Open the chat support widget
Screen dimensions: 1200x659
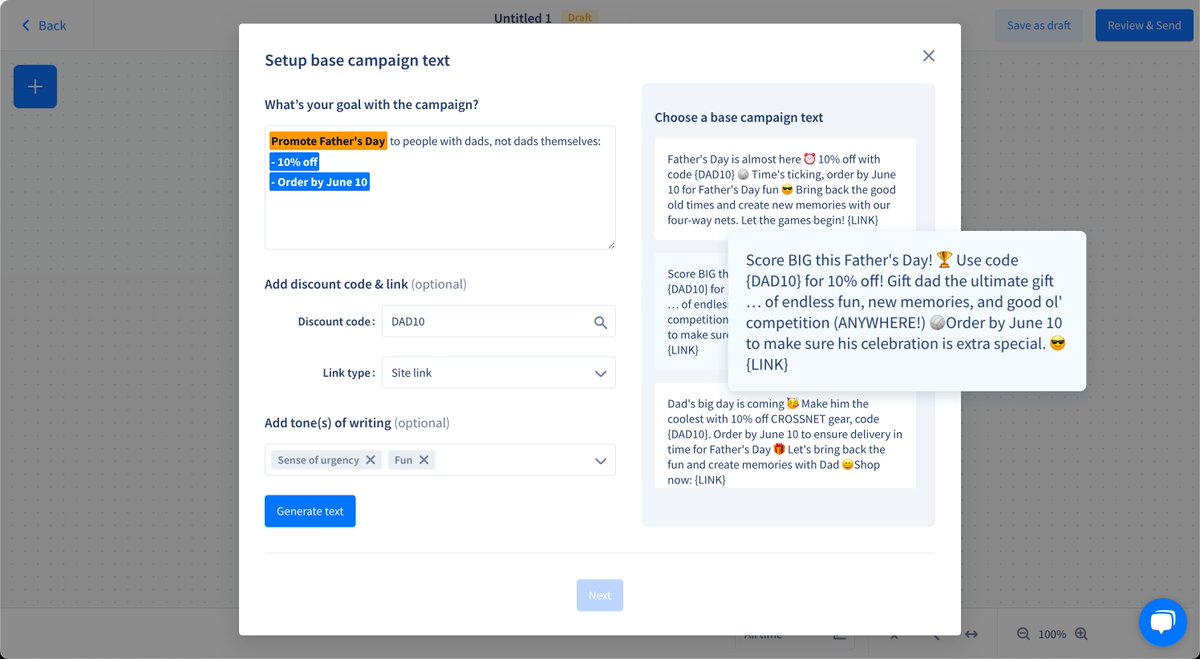tap(1162, 622)
